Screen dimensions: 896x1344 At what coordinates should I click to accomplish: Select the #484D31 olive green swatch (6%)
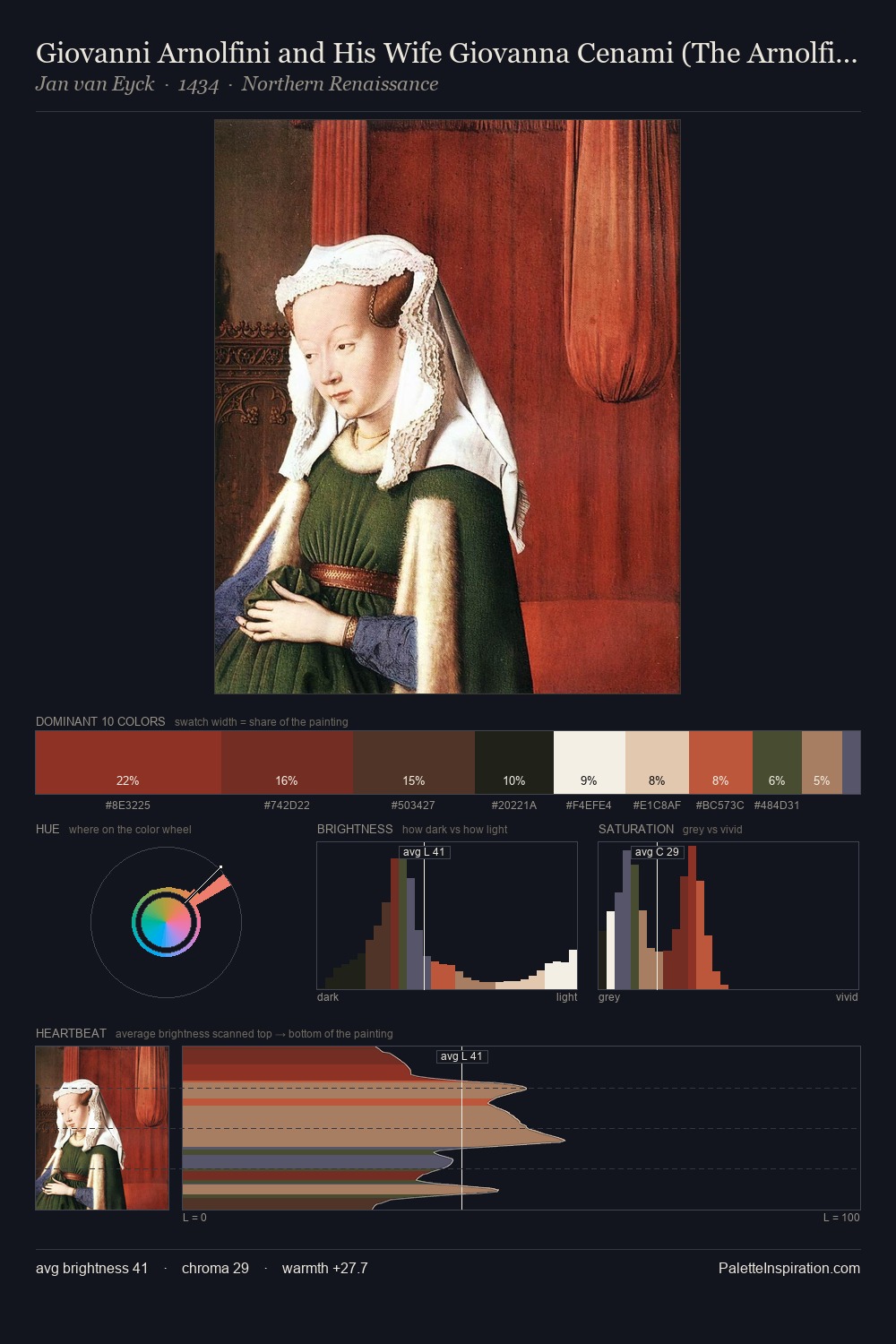(x=777, y=762)
